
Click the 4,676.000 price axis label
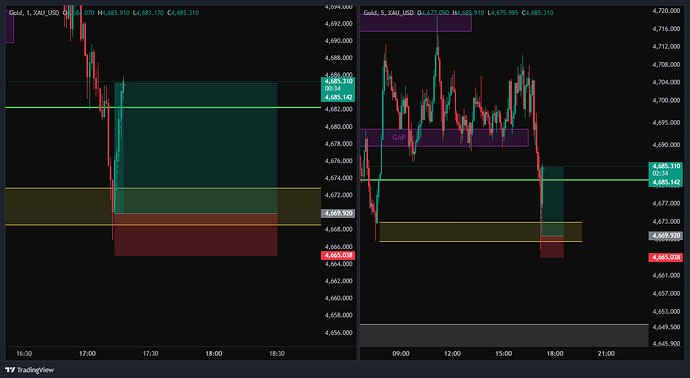click(x=338, y=161)
